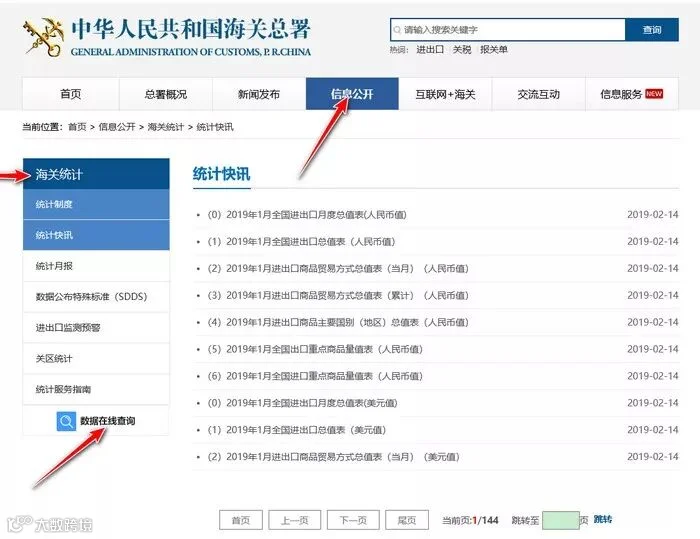Open 2019年1月全国进出口月度总值表(人民币值) link
The width and height of the screenshot is (700, 539).
(x=316, y=215)
